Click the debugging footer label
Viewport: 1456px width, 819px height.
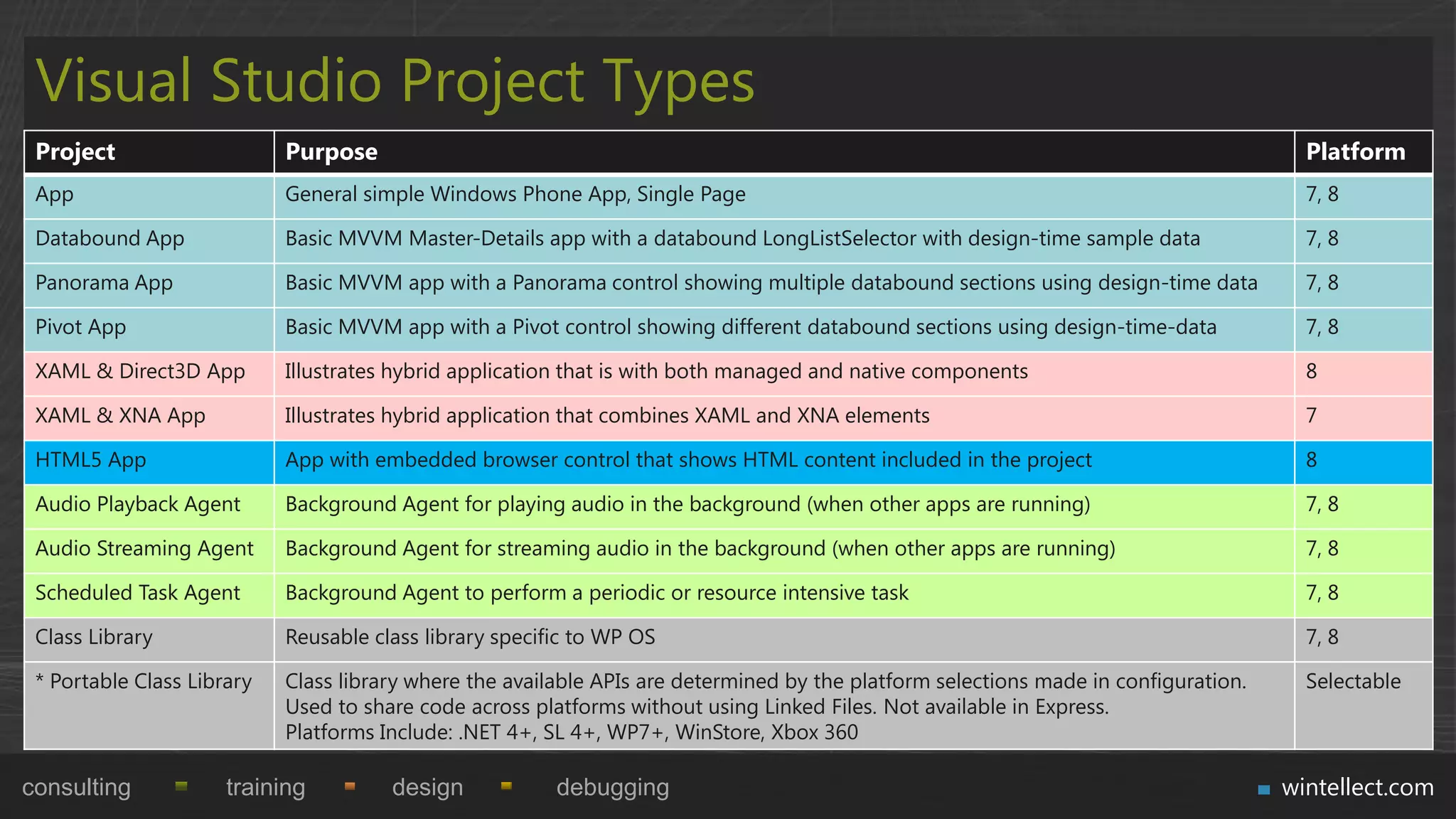pyautogui.click(x=612, y=788)
